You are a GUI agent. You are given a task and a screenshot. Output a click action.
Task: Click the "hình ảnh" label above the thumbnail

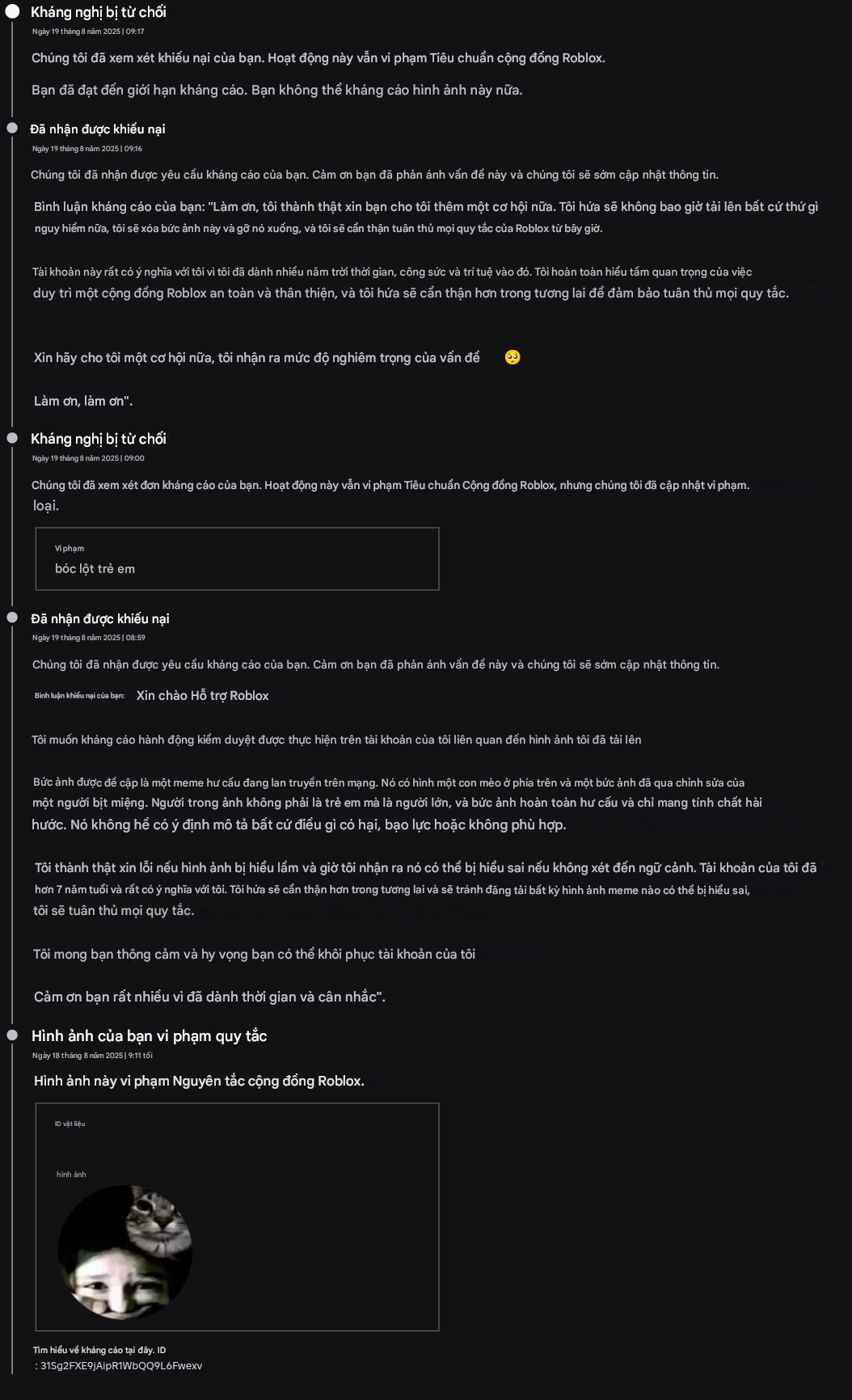click(x=71, y=1174)
